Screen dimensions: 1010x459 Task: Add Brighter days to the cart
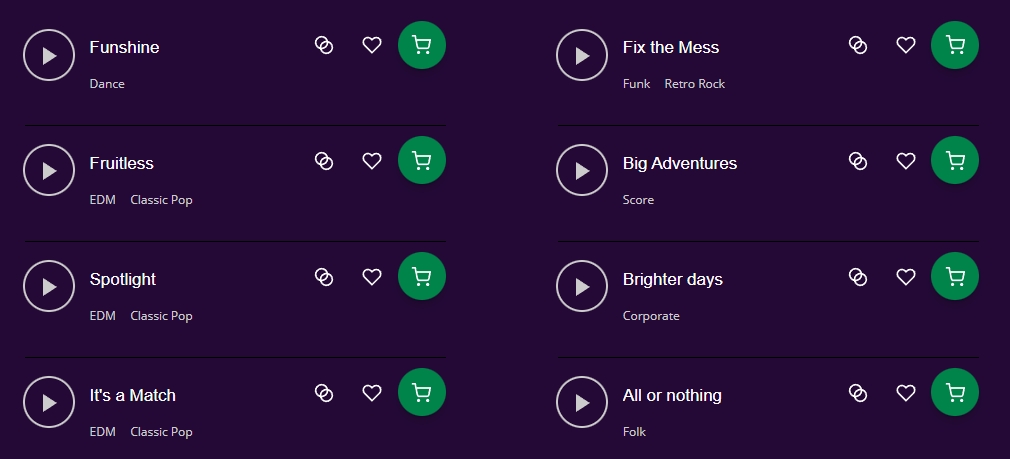point(955,276)
